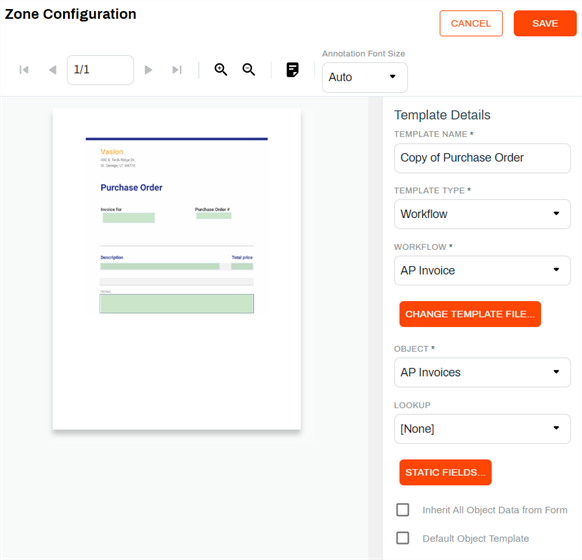This screenshot has height=560, width=582.
Task: Toggle annotations note icon
Action: pos(292,69)
